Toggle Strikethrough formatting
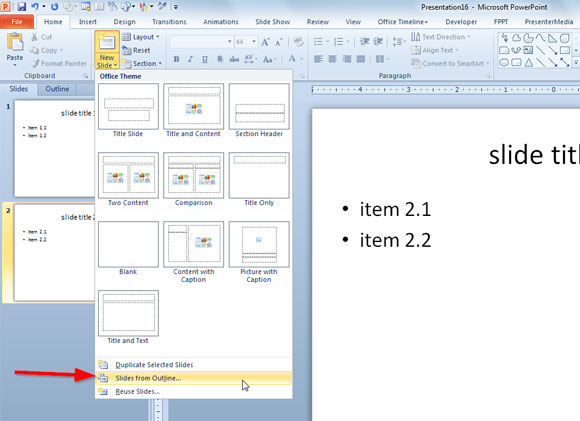 pyautogui.click(x=234, y=59)
